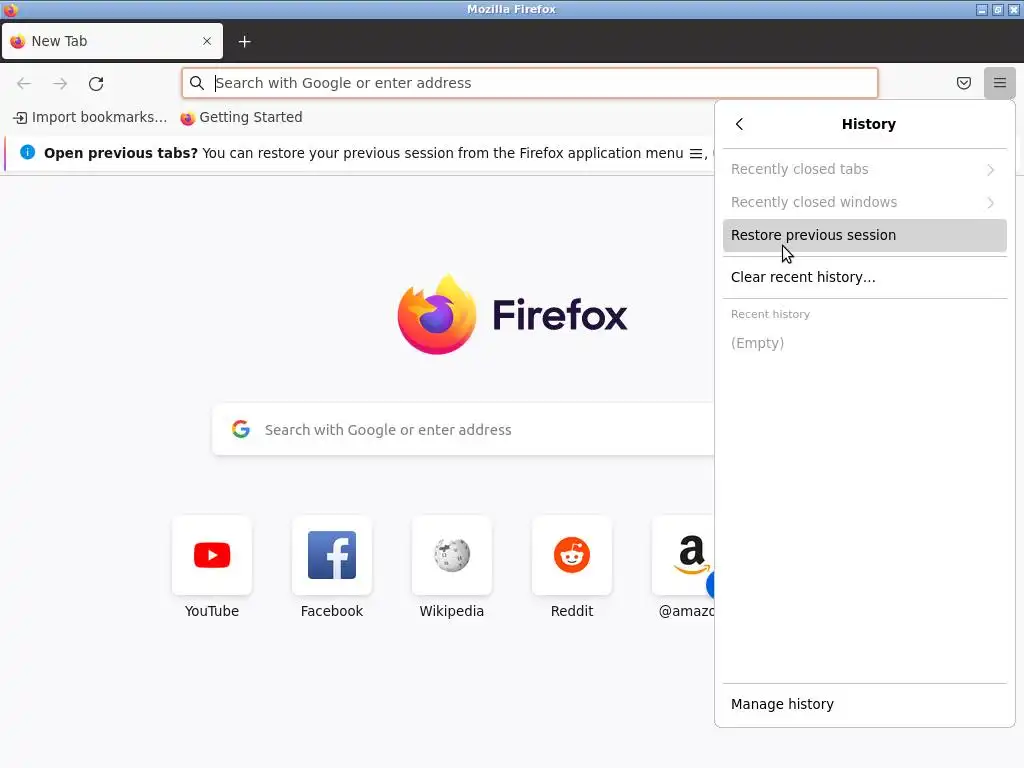This screenshot has width=1024, height=768.
Task: Click the Recent history section label
Action: [x=770, y=314]
